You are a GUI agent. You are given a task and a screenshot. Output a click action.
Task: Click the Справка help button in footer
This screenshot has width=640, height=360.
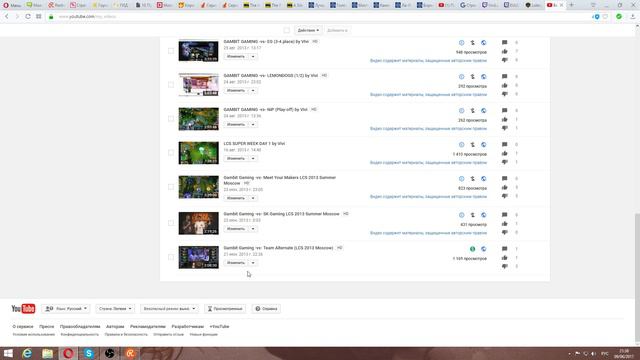(x=266, y=309)
